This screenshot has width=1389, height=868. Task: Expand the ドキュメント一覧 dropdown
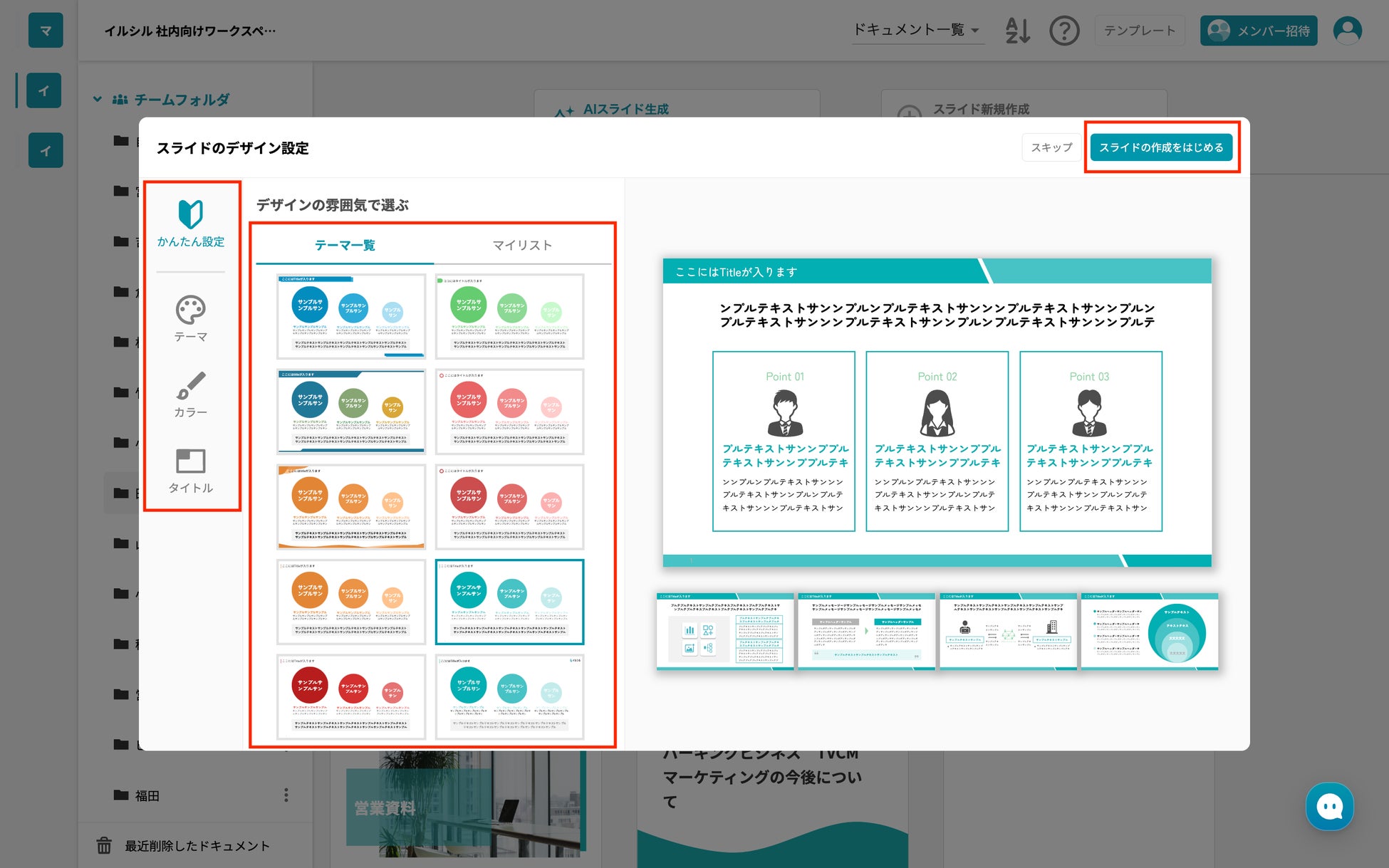click(x=917, y=30)
